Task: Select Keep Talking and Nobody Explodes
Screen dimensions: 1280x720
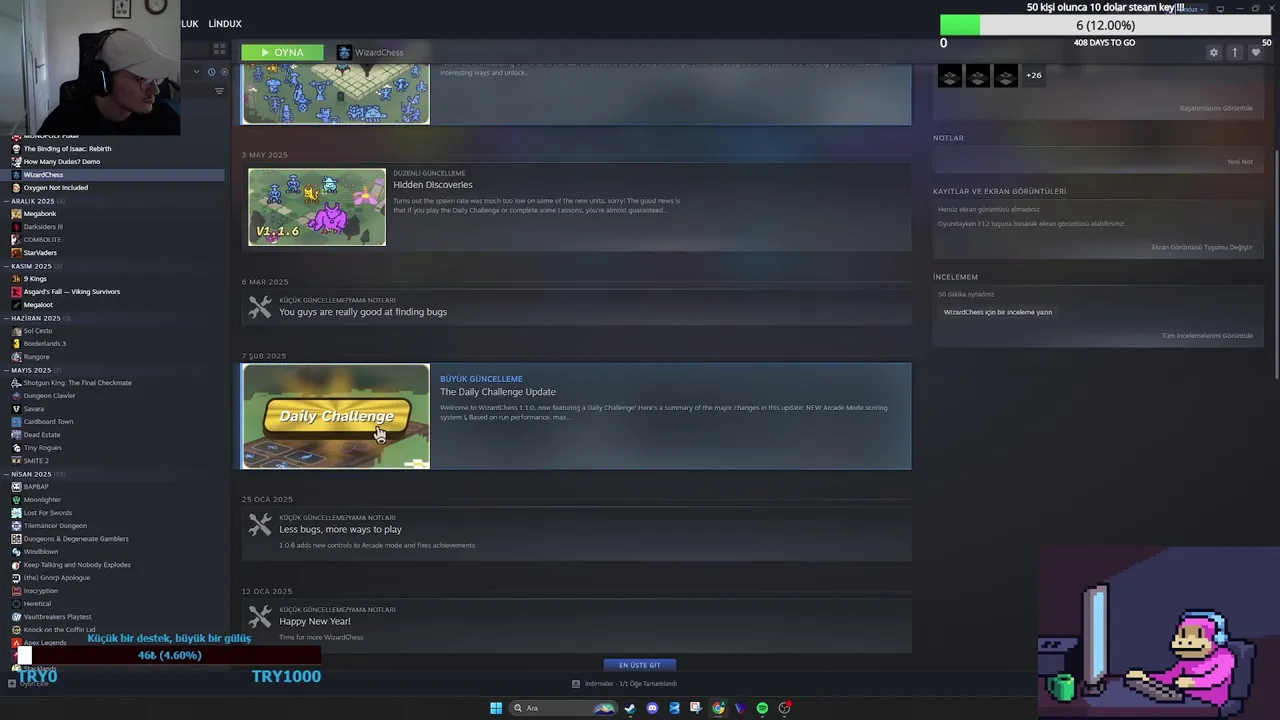Action: pyautogui.click(x=77, y=565)
